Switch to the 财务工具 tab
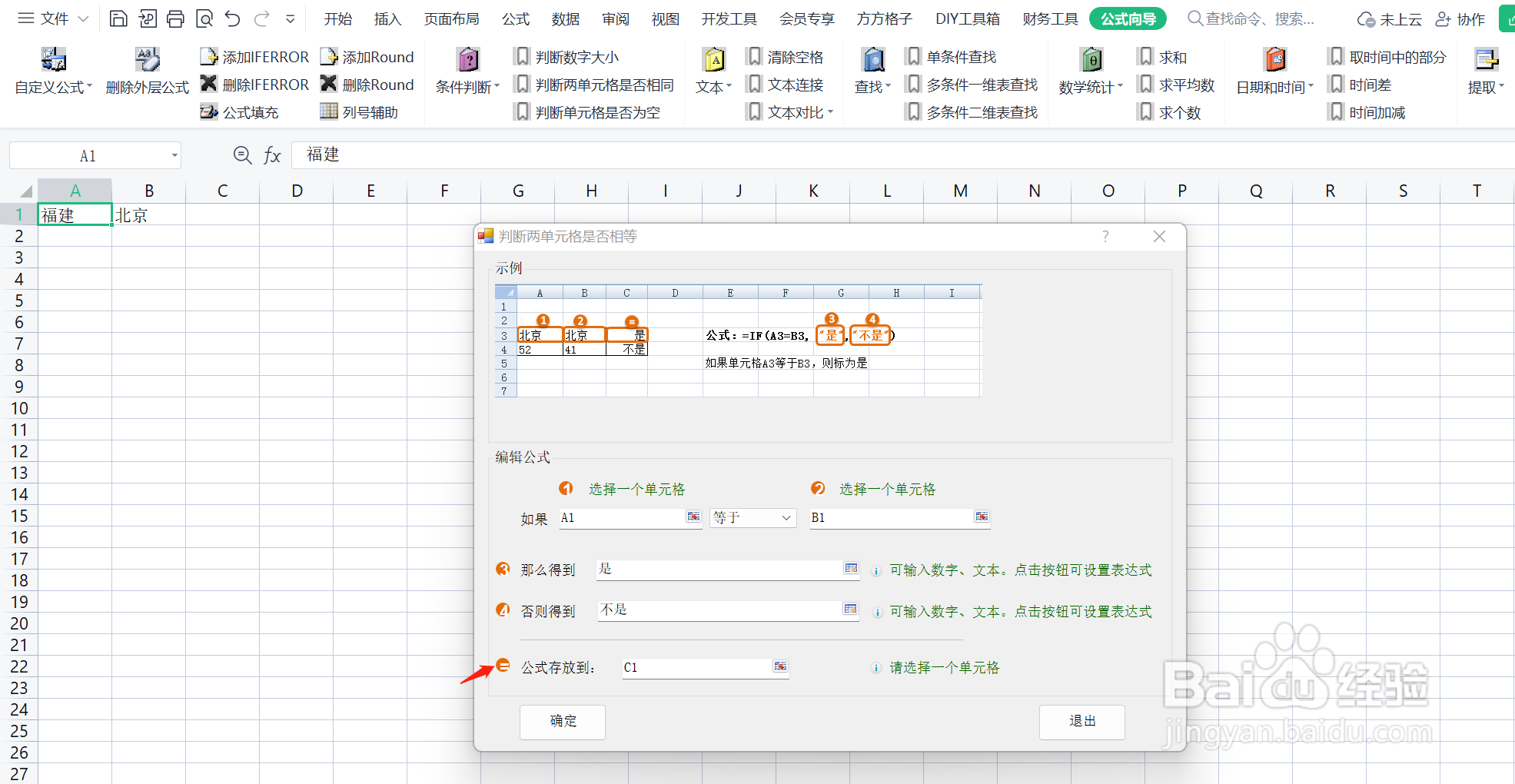Image resolution: width=1515 pixels, height=784 pixels. (1051, 19)
